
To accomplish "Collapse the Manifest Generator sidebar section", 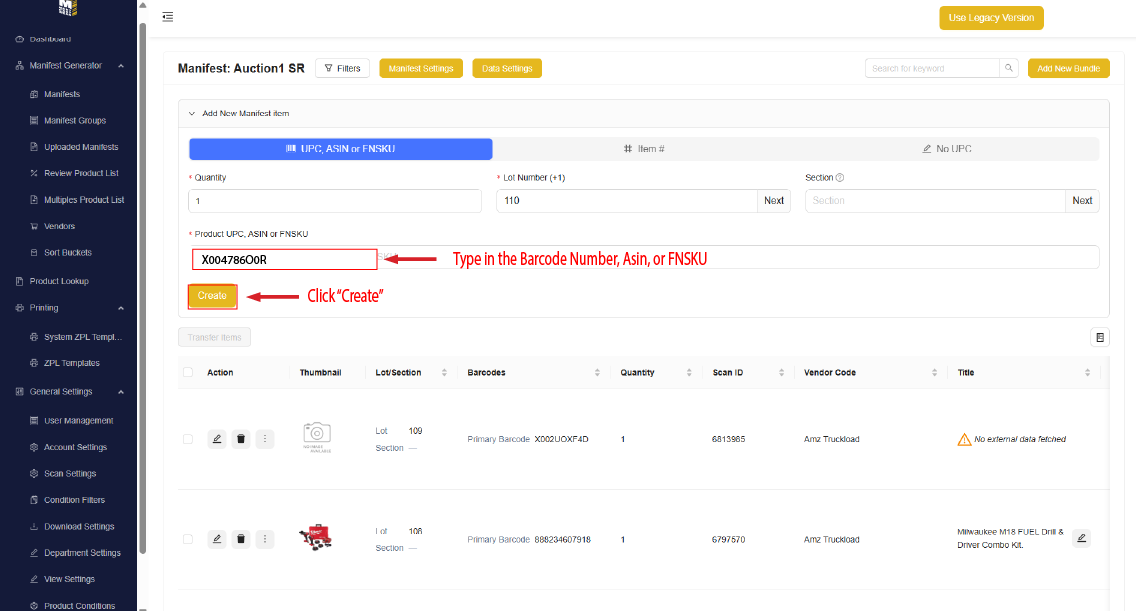I will (121, 66).
